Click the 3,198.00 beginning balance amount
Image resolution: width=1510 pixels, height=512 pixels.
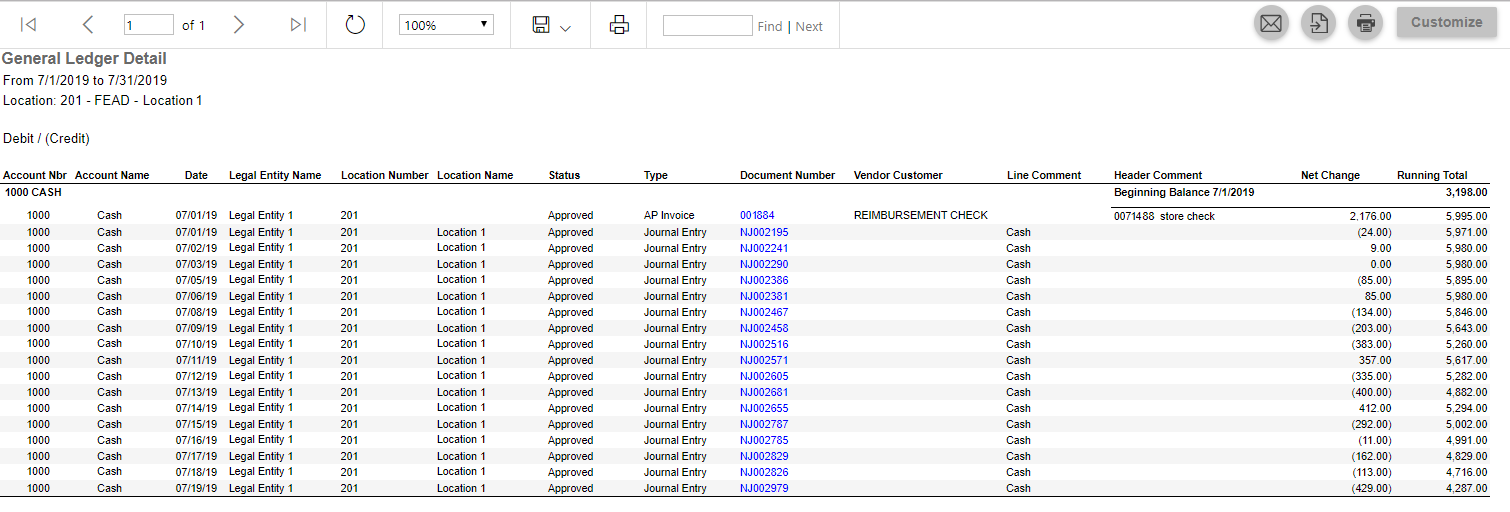(x=1466, y=192)
